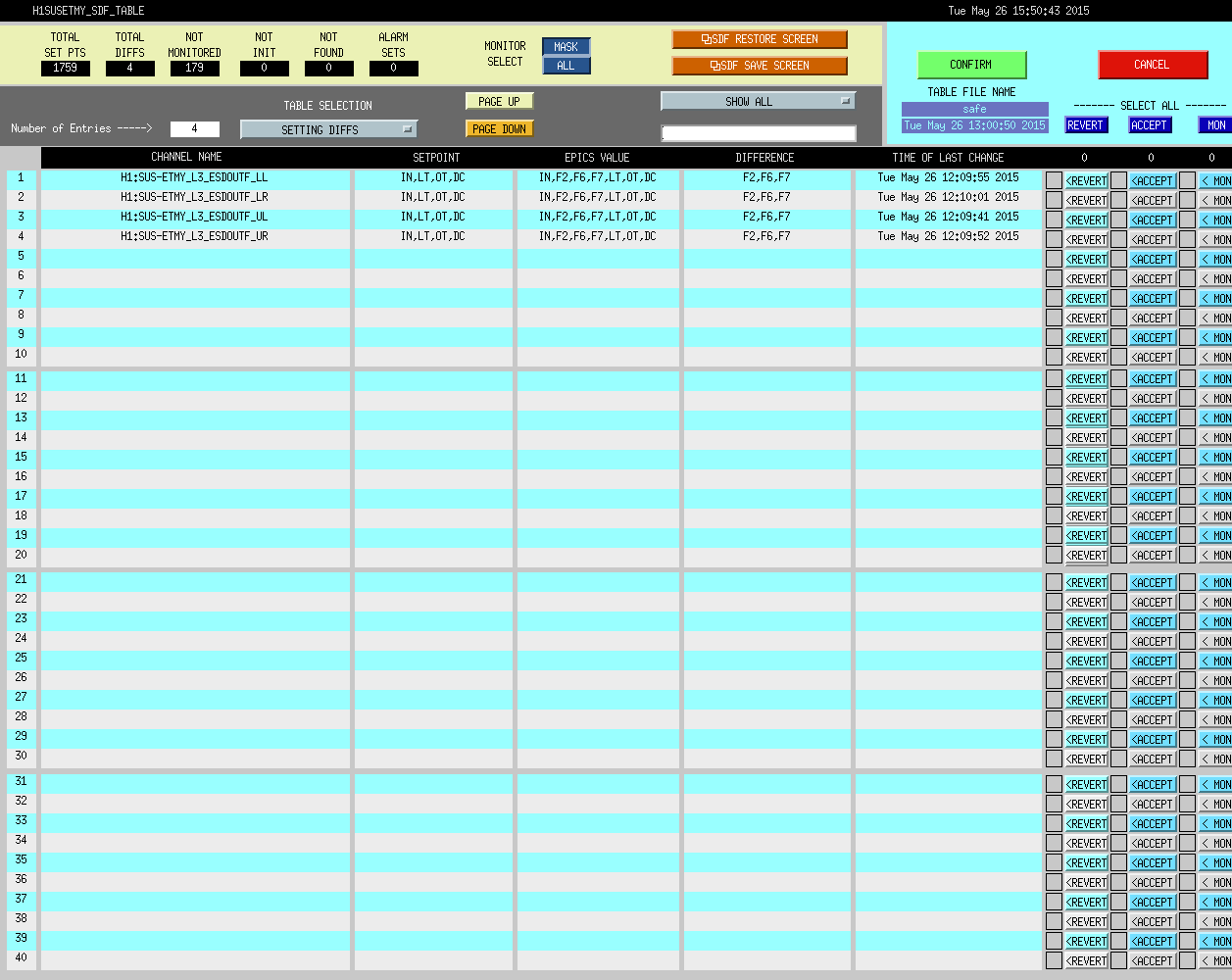Screen dimensions: 1232x980
Task: Click the DIFFERENCE column header
Action: click(765, 158)
